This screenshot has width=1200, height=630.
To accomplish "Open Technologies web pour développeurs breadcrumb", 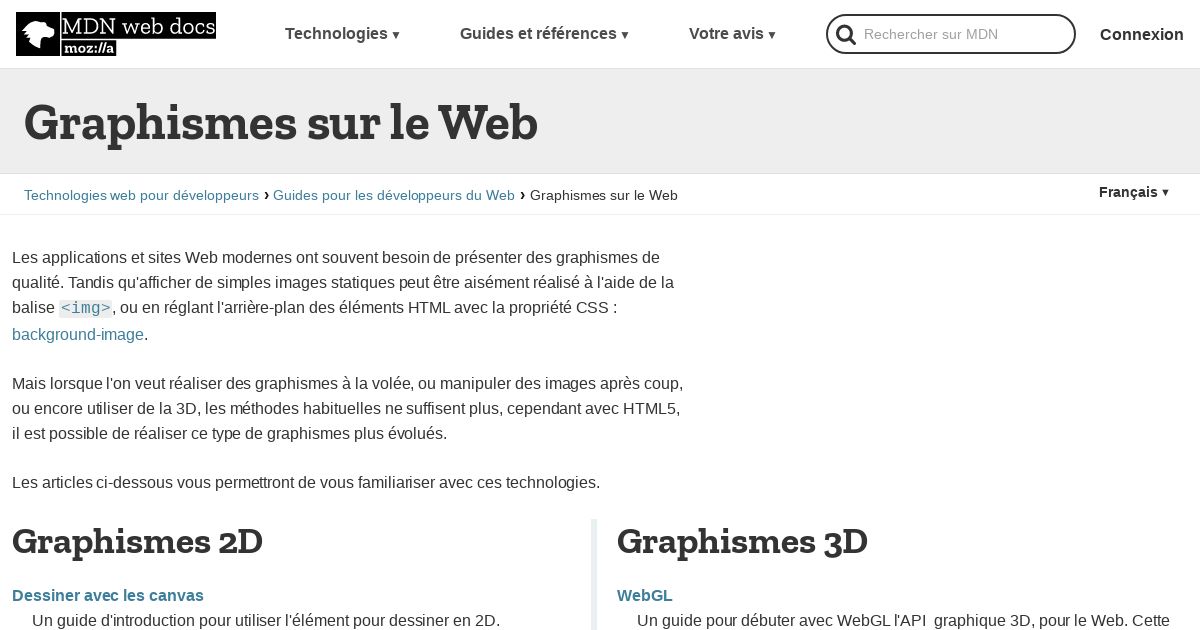I will click(141, 195).
